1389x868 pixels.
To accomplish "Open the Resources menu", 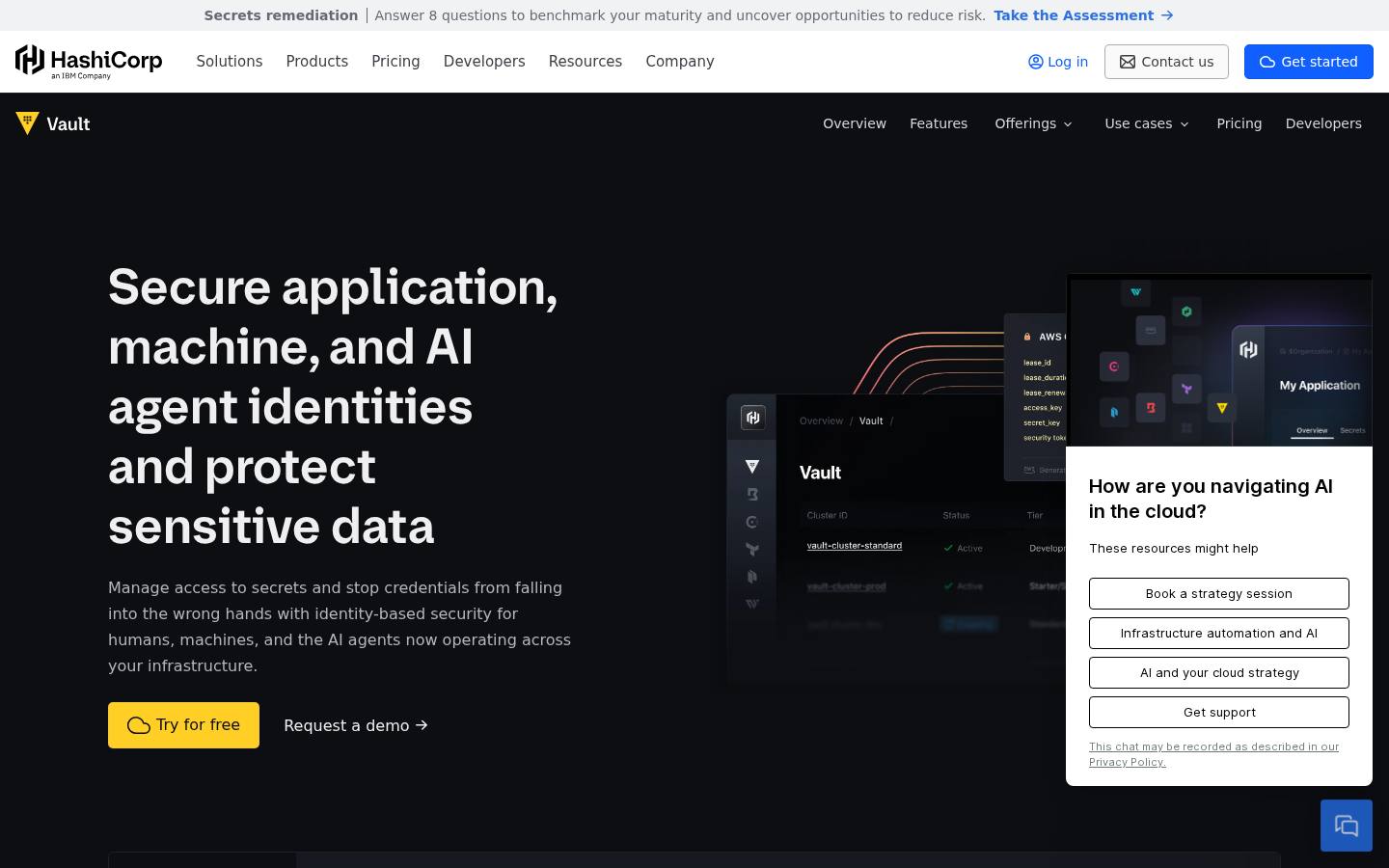I will coord(586,61).
